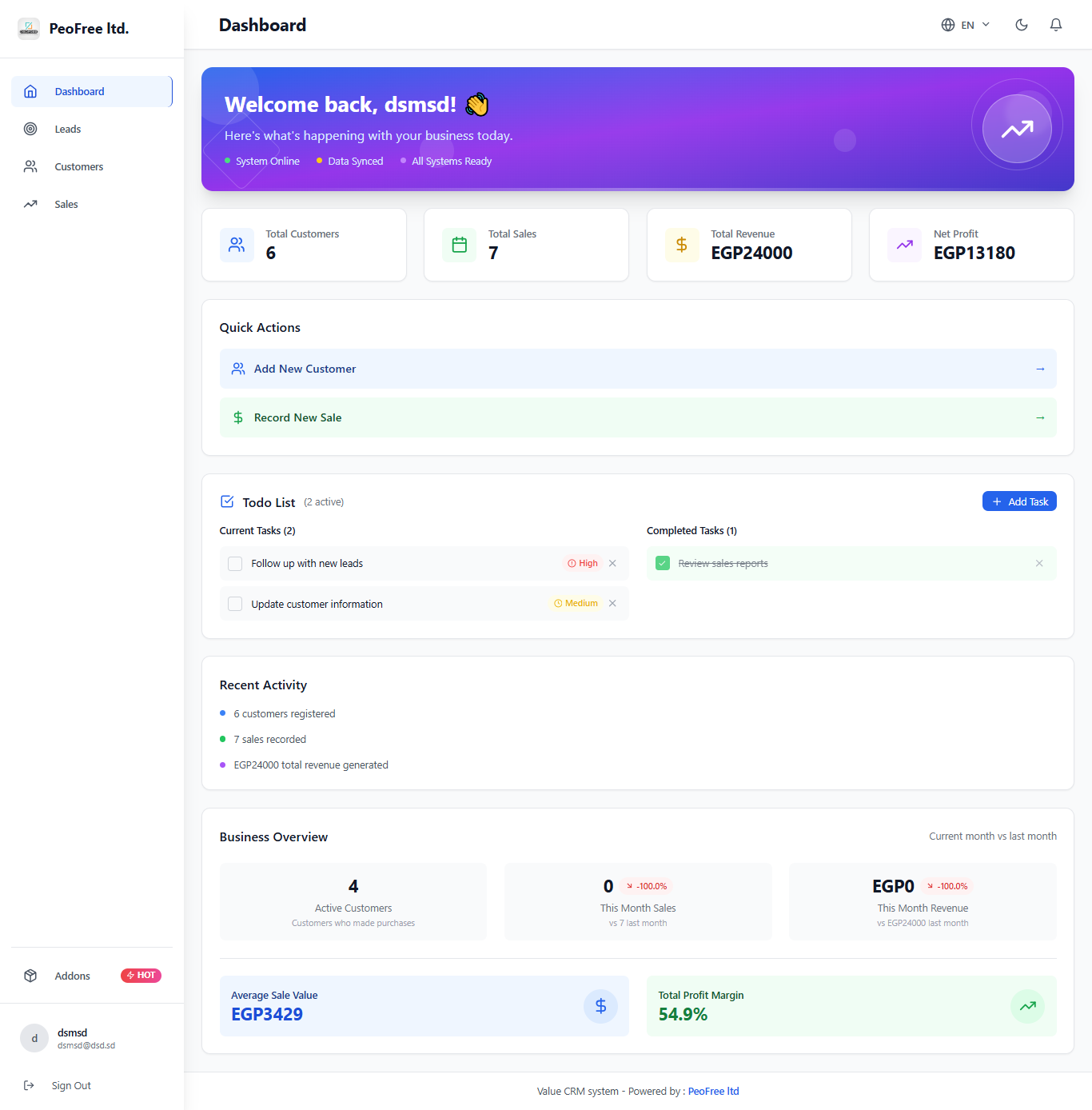Image resolution: width=1092 pixels, height=1110 pixels.
Task: Check the Follow up with new leads task
Action: click(235, 564)
